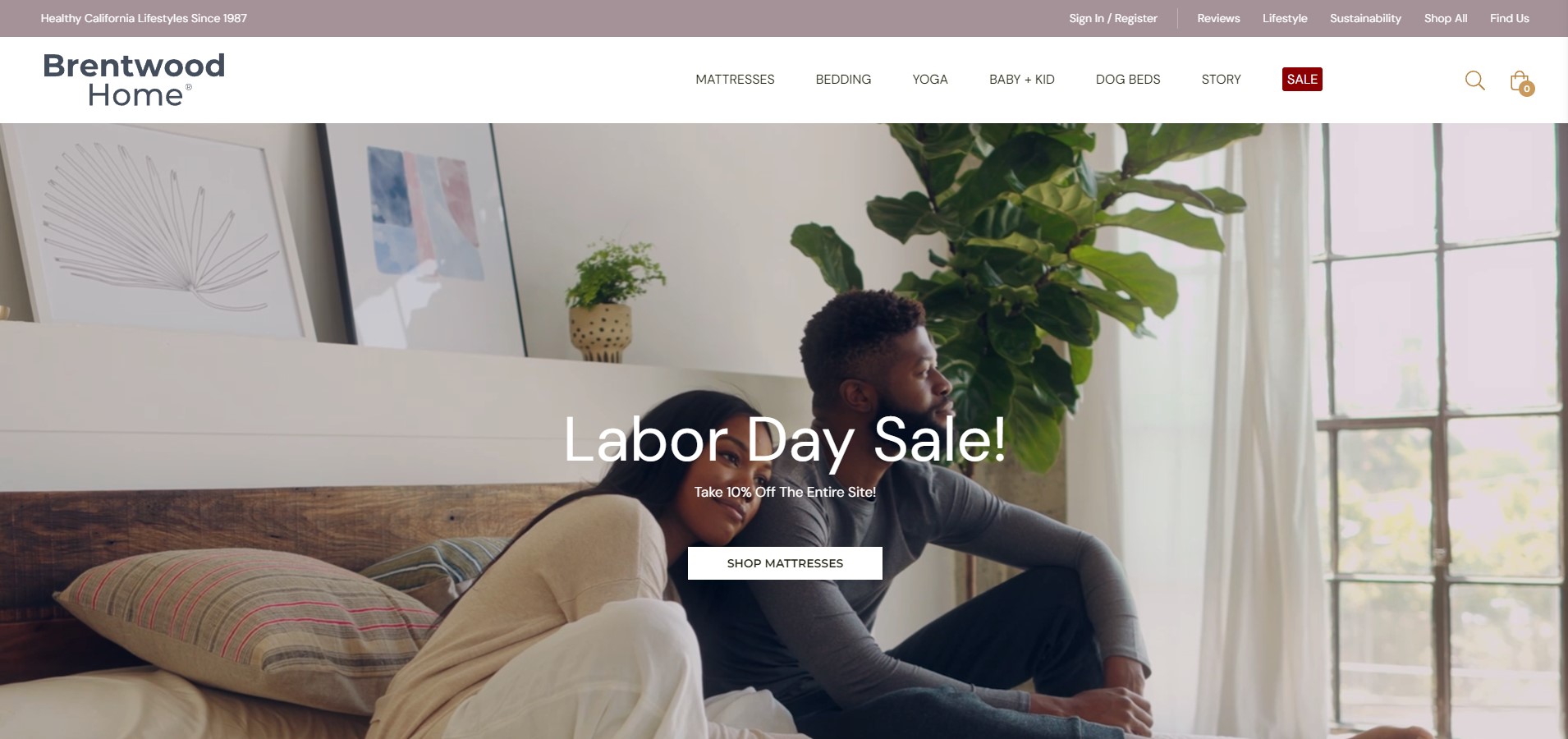This screenshot has width=1568, height=739.
Task: Select the Yoga navigation item
Action: coord(930,80)
